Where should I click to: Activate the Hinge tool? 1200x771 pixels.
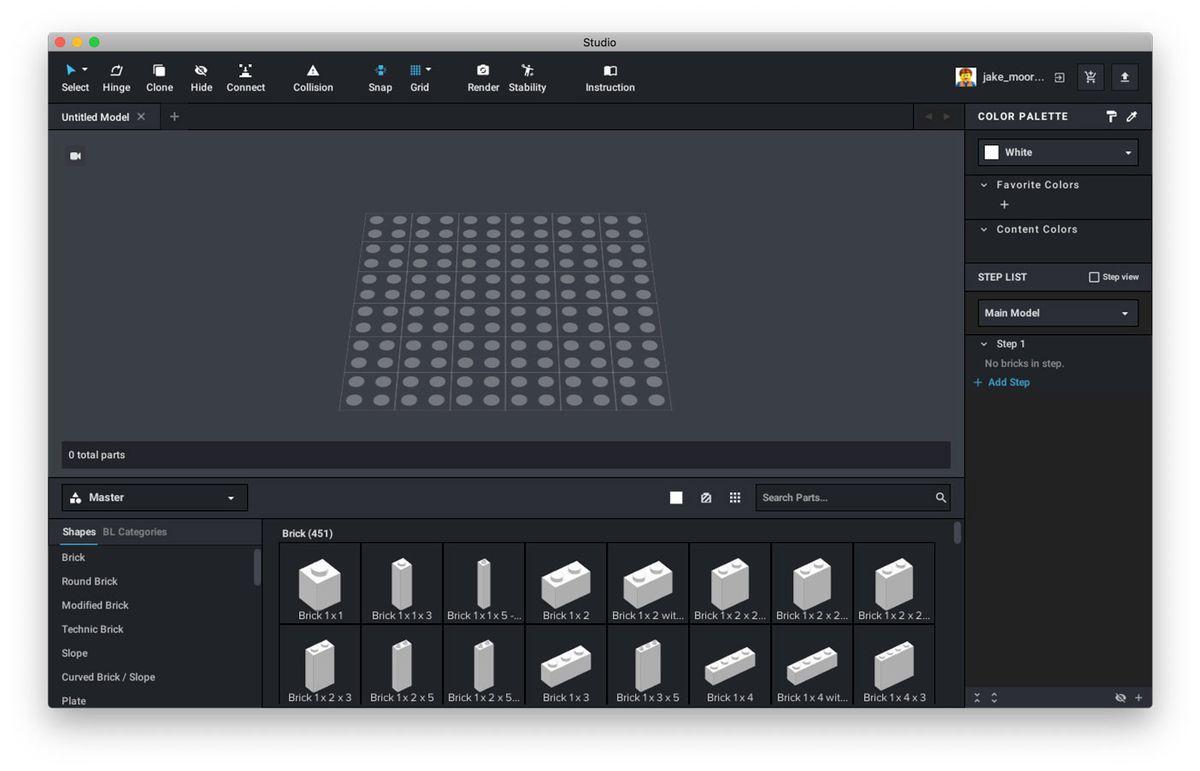click(116, 77)
